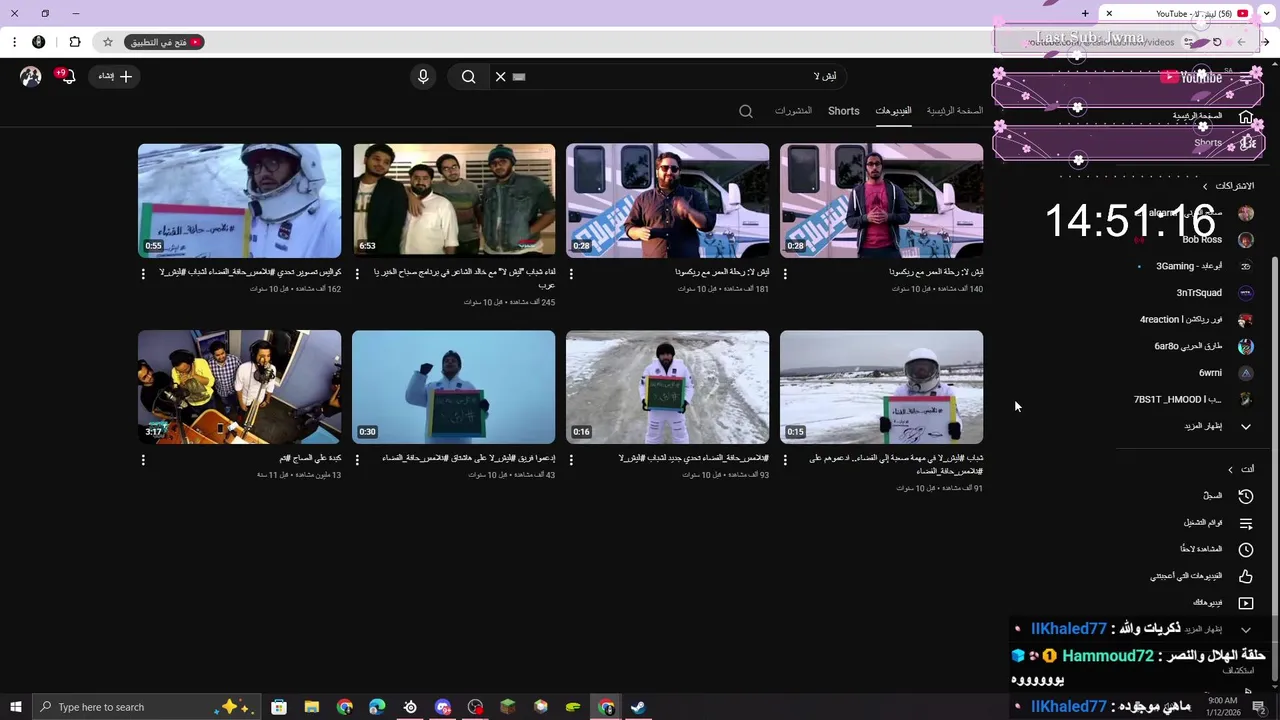1280x720 pixels.
Task: Expand the أنت section arrow
Action: (x=1231, y=469)
